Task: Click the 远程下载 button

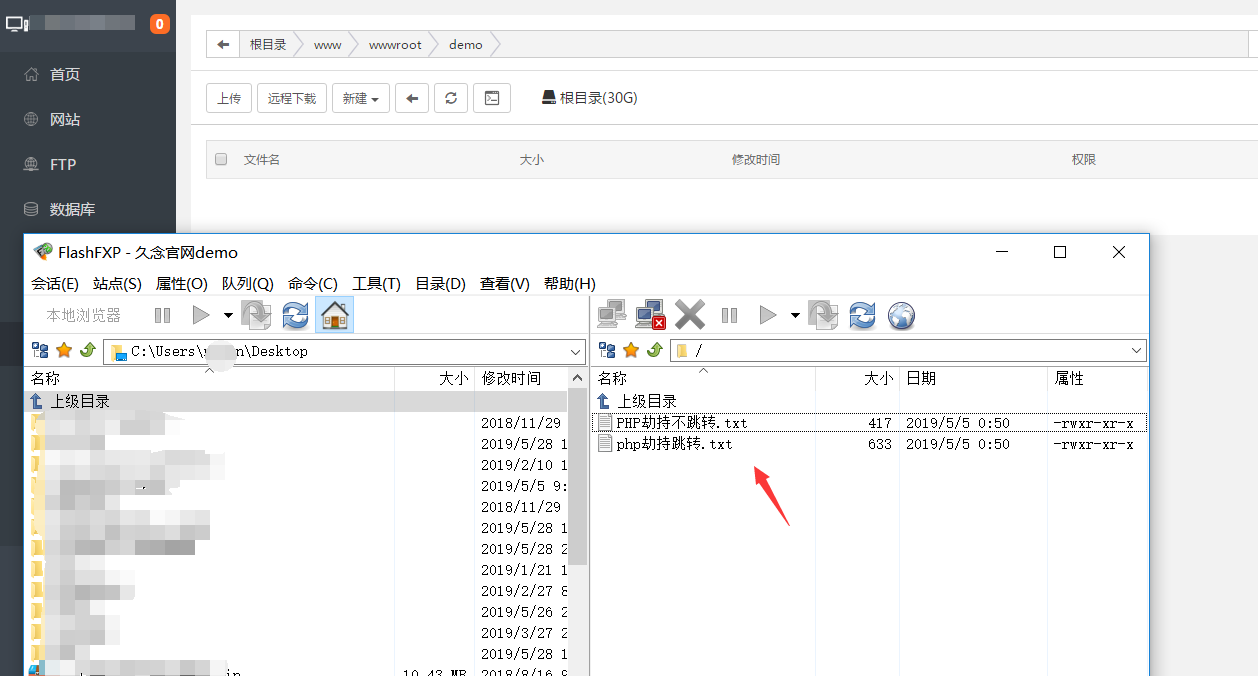Action: click(x=292, y=98)
